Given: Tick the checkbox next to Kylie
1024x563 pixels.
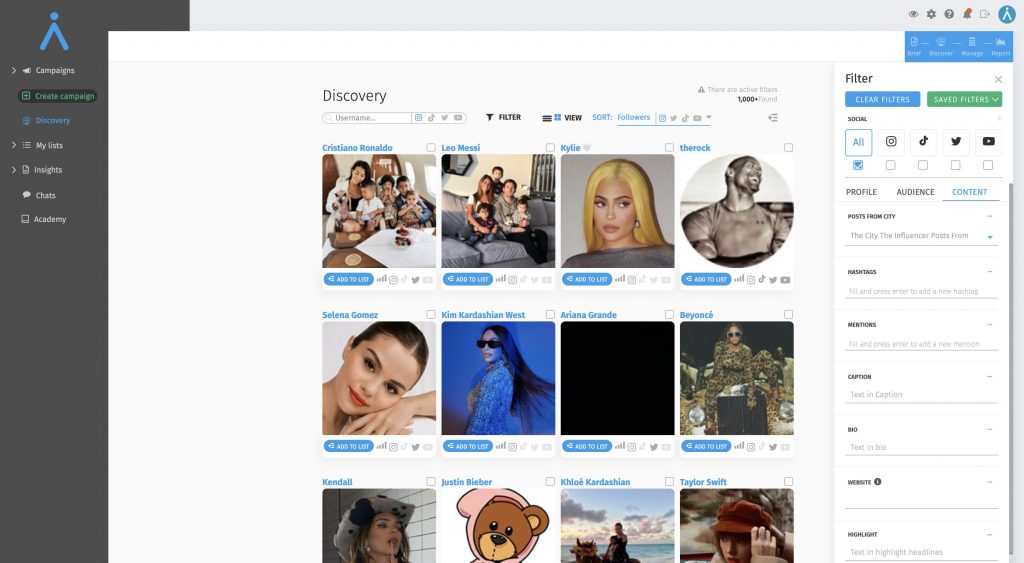Looking at the screenshot, I should (x=669, y=148).
